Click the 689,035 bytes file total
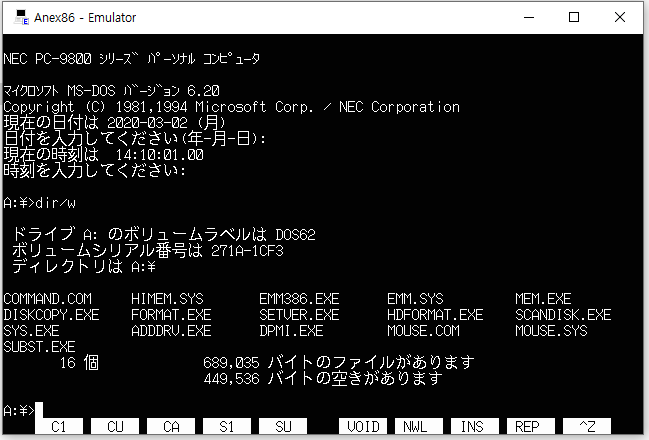The height and width of the screenshot is (440, 649). click(x=231, y=363)
